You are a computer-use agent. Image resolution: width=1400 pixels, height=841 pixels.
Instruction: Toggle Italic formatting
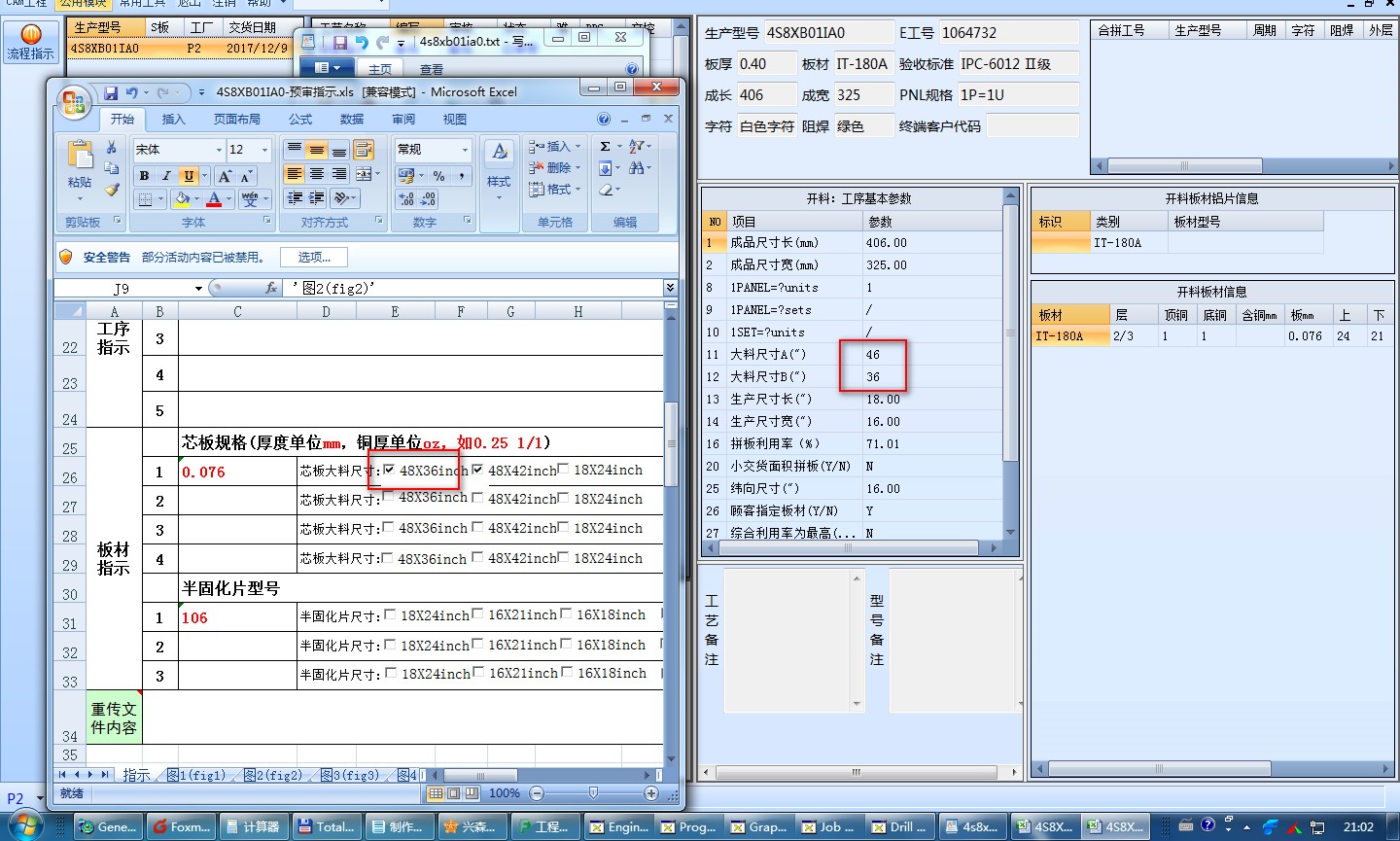[166, 176]
